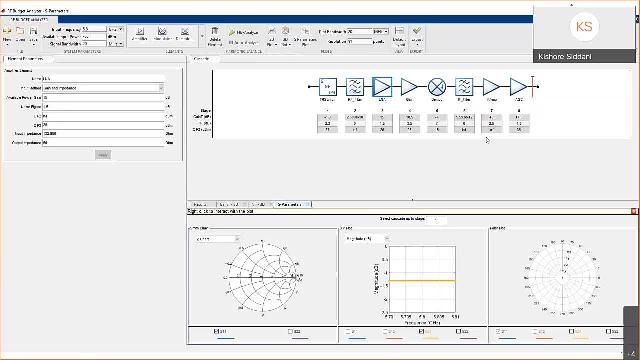Image resolution: width=640 pixels, height=360 pixels.
Task: Toggle S22 checkbox under the Smith chart
Action: pos(290,331)
